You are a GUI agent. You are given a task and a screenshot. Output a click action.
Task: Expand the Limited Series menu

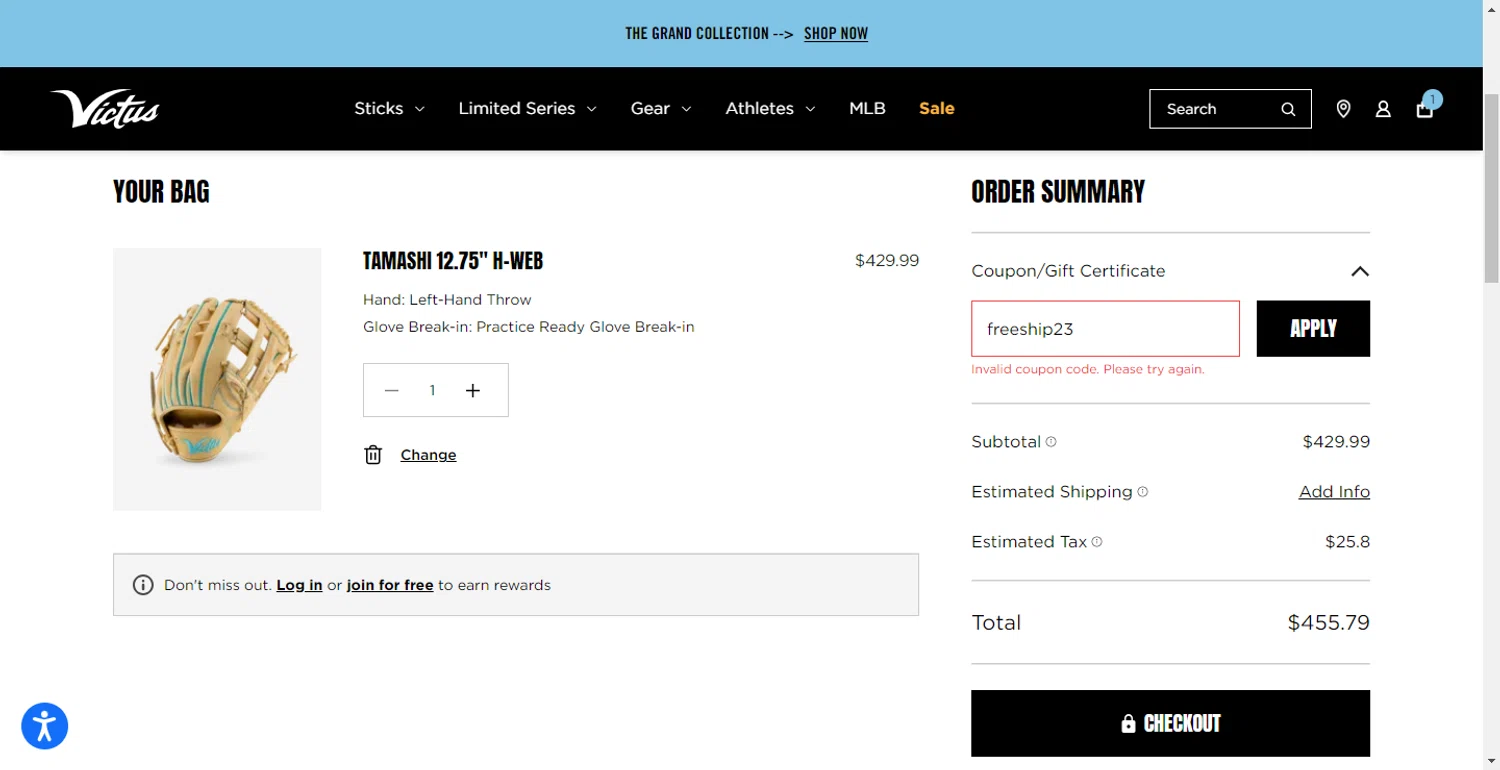(527, 108)
